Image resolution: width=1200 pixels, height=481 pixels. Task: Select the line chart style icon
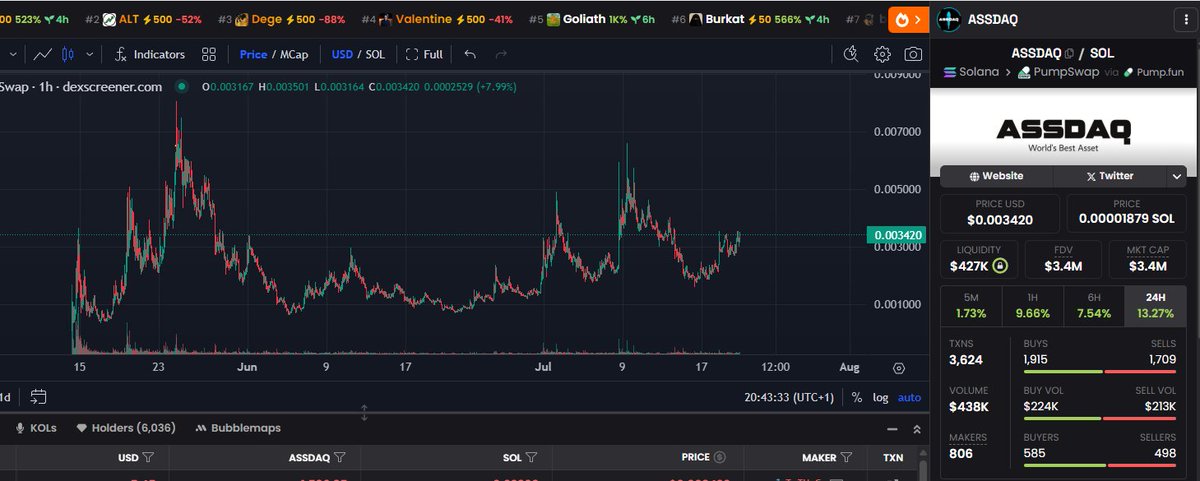[x=43, y=54]
